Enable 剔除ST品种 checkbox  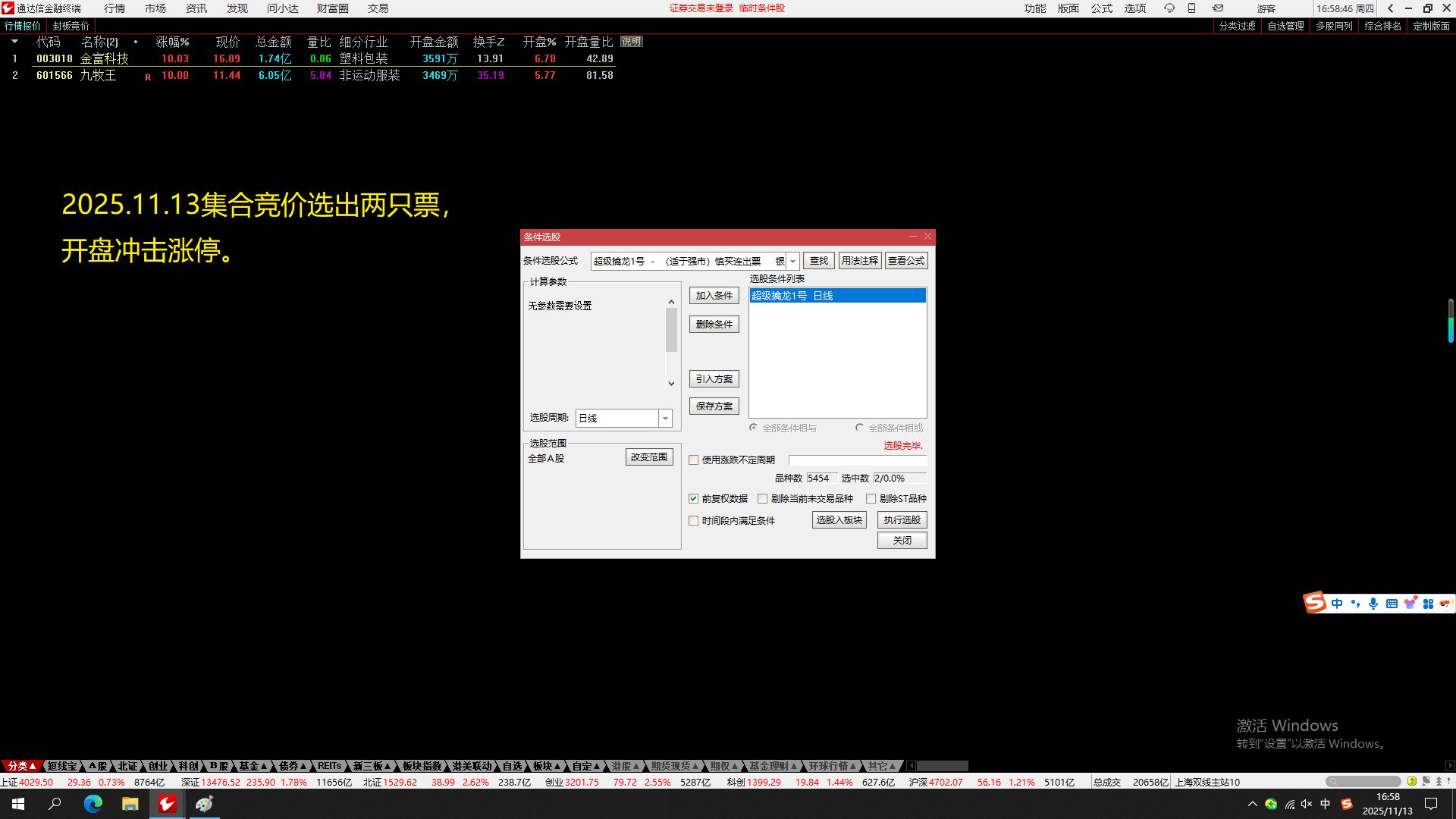871,499
